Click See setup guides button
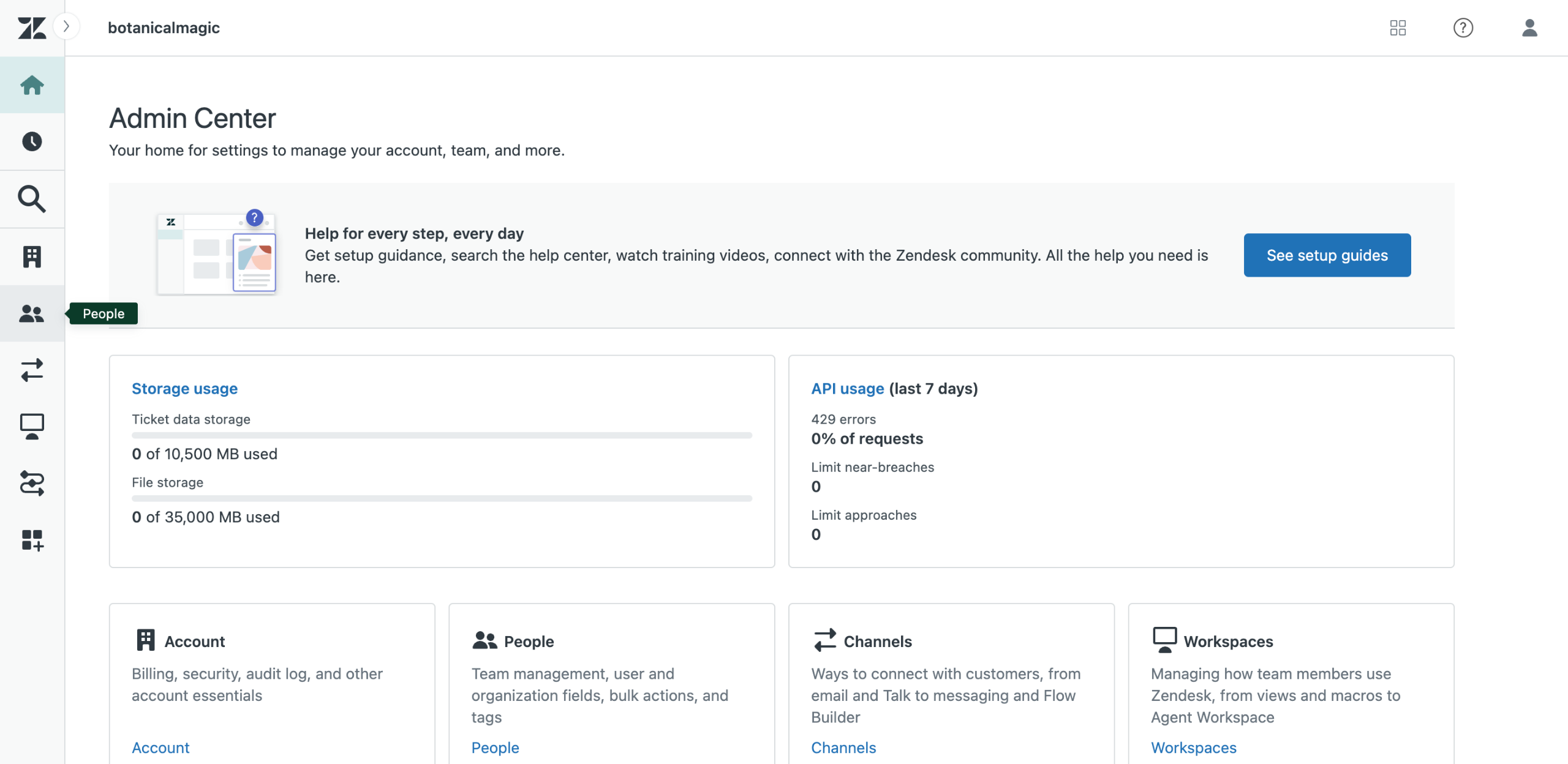Screen dimensions: 1568x764 (x=1327, y=255)
